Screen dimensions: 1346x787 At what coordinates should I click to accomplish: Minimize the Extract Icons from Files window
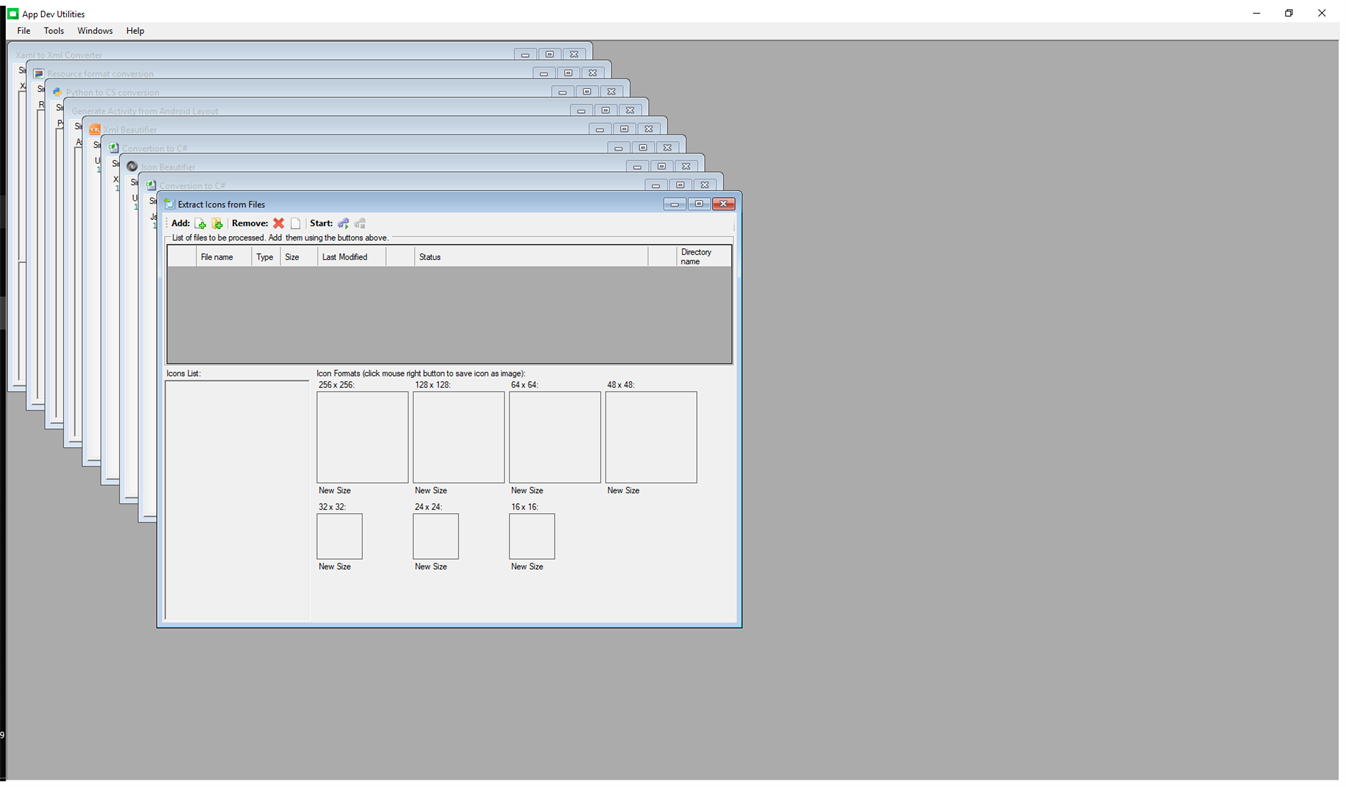[675, 204]
